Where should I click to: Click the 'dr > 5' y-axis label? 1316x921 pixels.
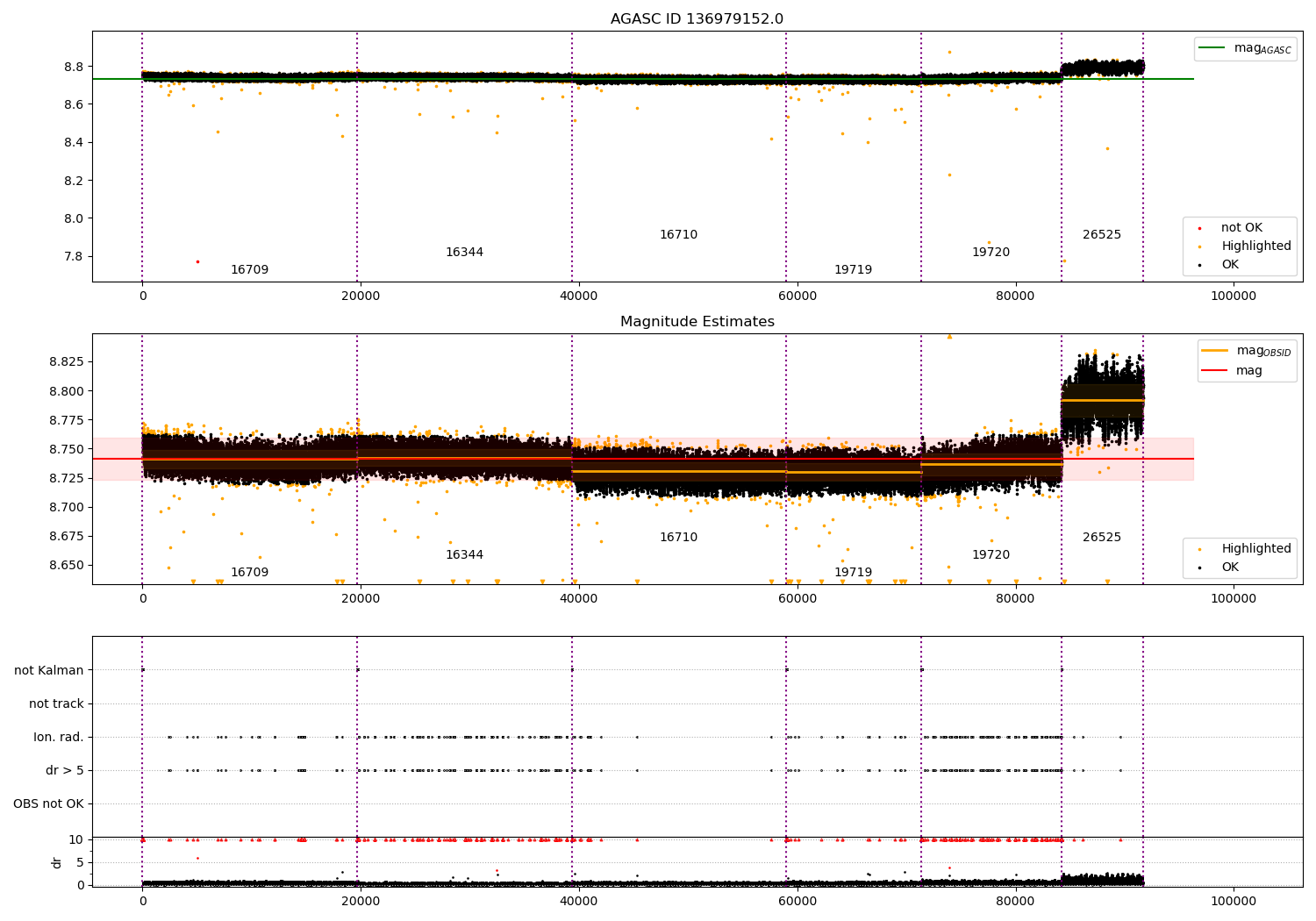65,771
